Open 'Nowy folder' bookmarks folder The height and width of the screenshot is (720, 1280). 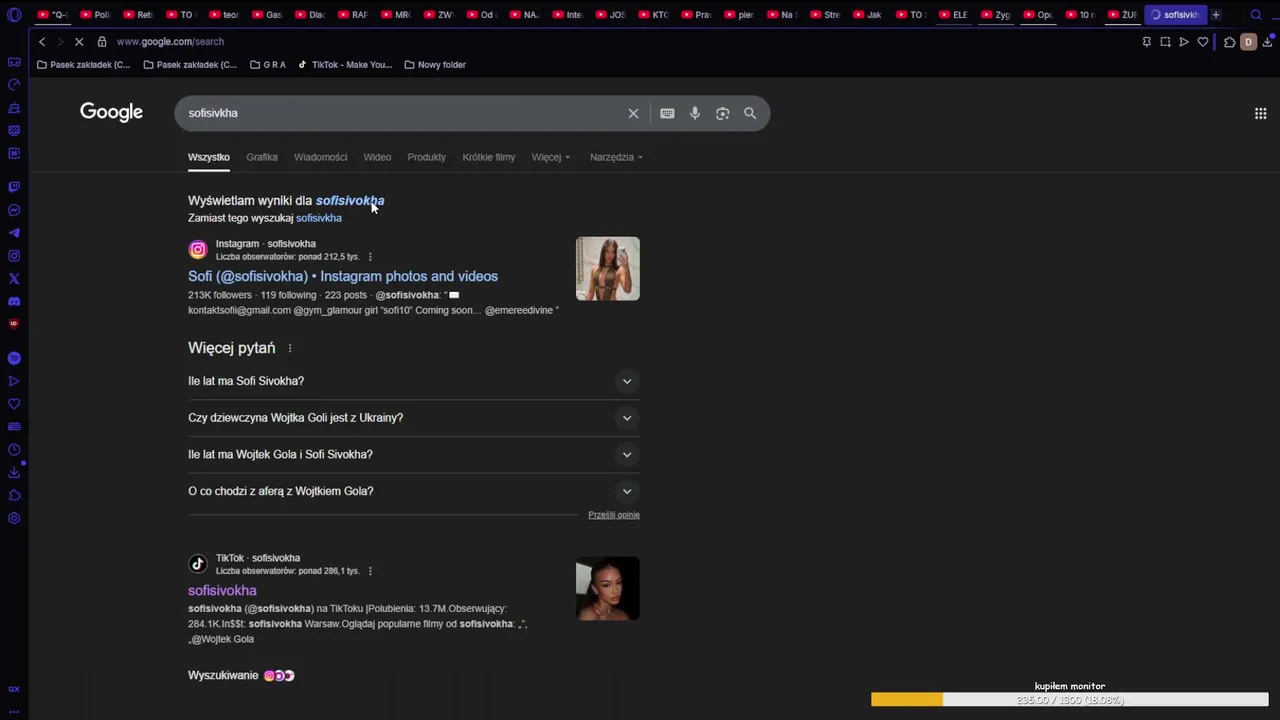[x=435, y=65]
